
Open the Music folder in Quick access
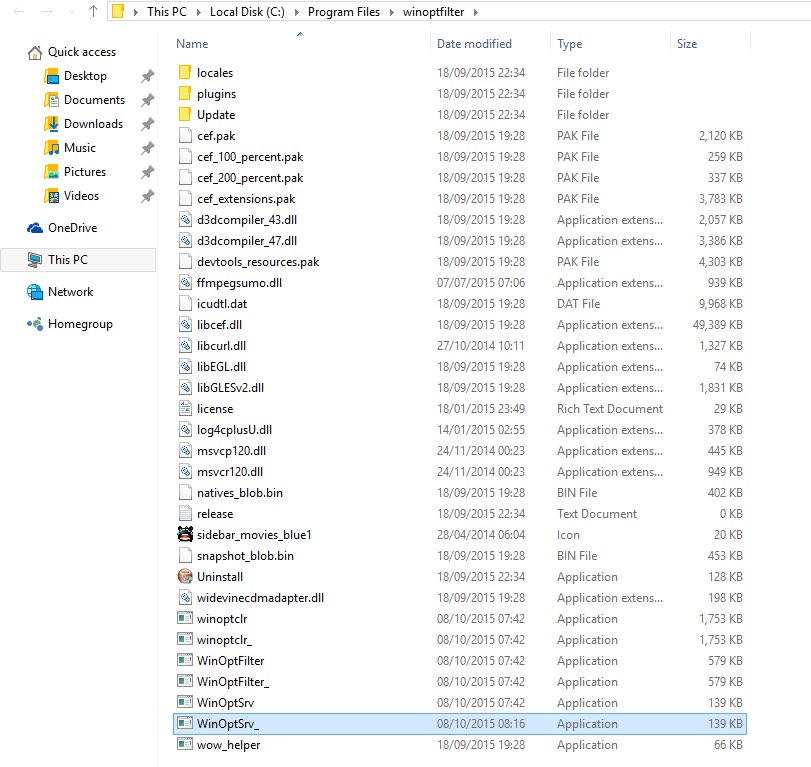pos(80,148)
